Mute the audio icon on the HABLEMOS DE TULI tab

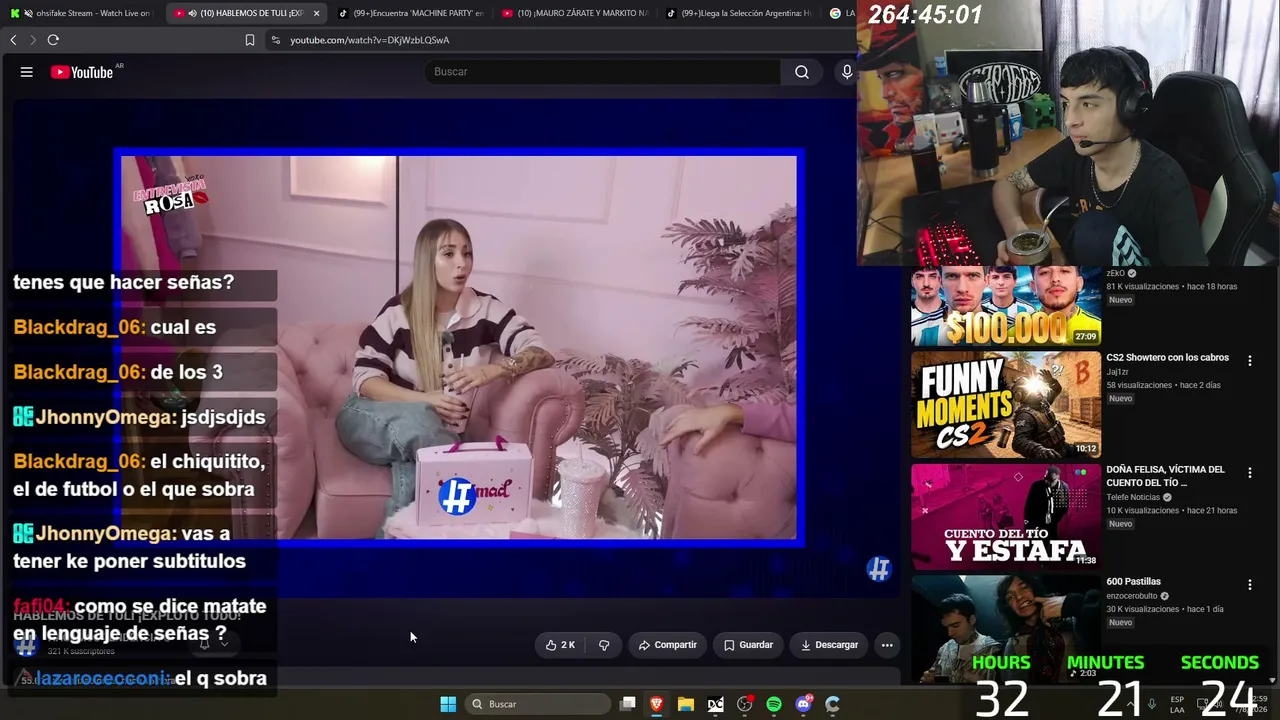(192, 13)
